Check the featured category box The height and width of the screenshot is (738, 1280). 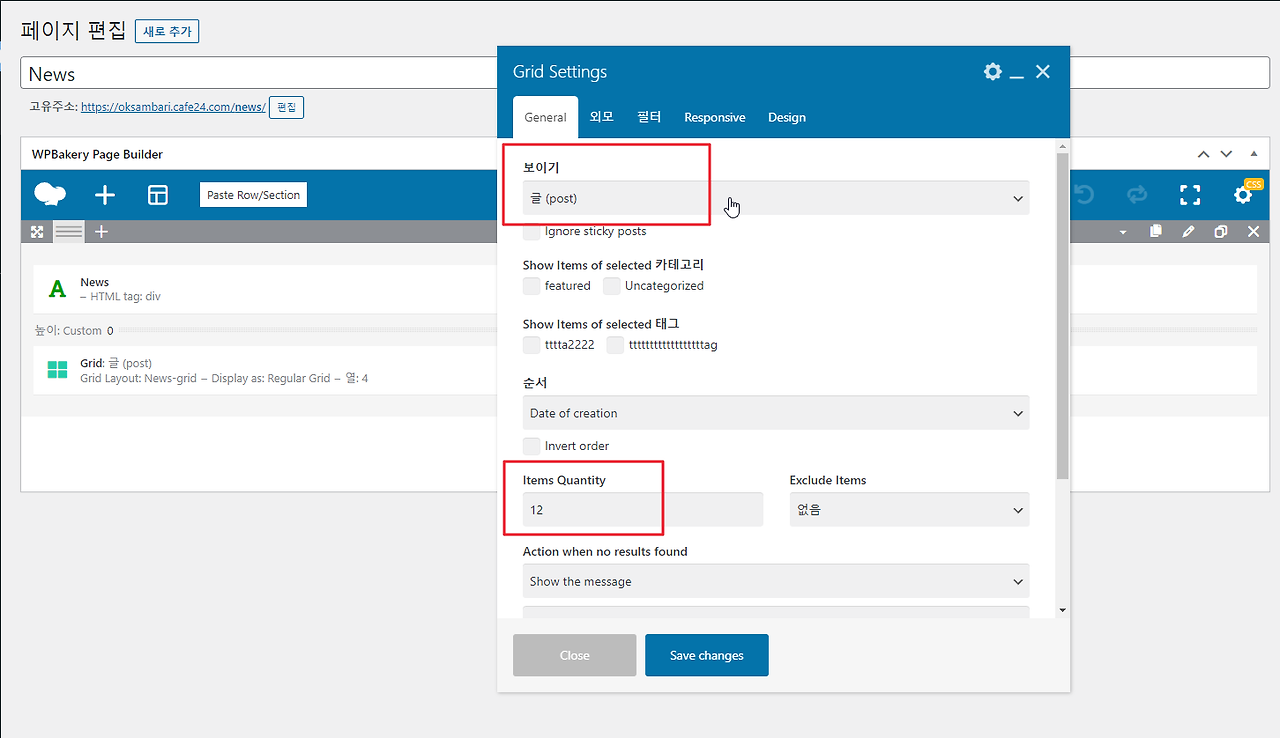[x=532, y=286]
